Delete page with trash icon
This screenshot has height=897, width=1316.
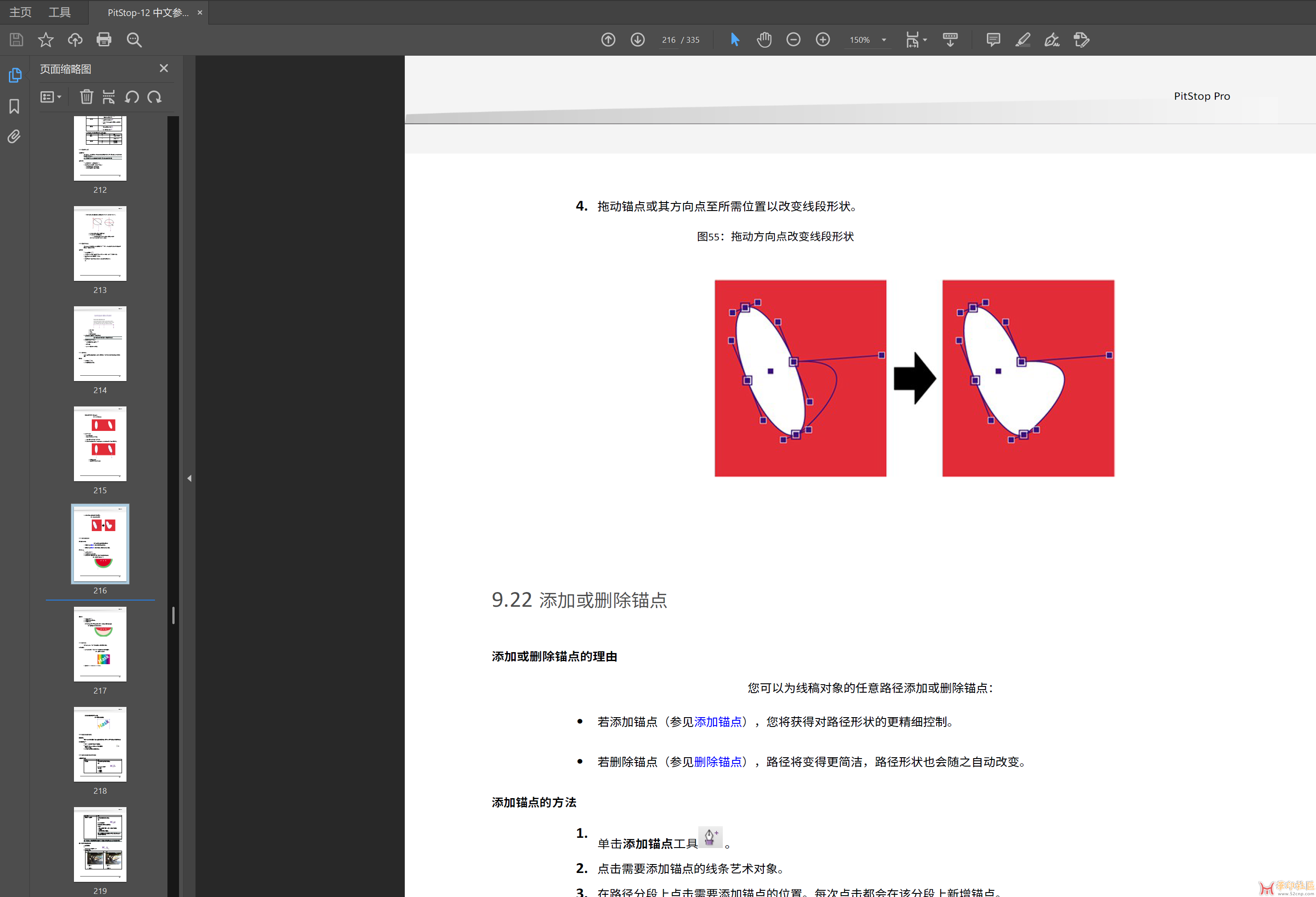86,97
